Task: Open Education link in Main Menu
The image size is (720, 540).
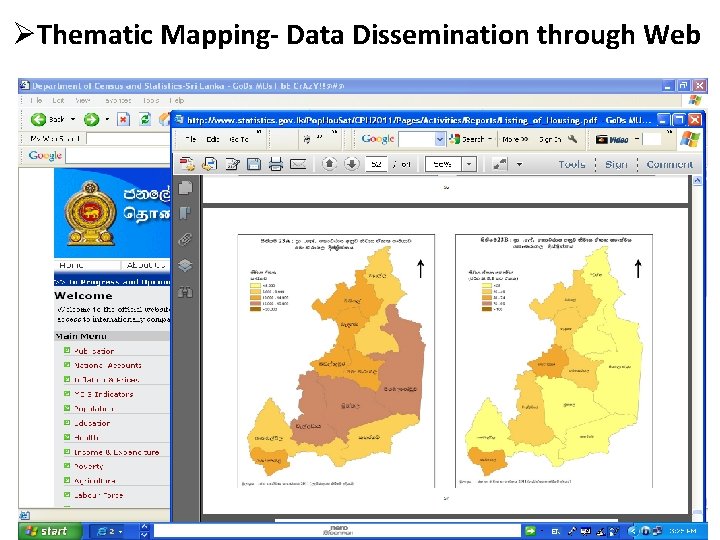Action: coord(92,423)
